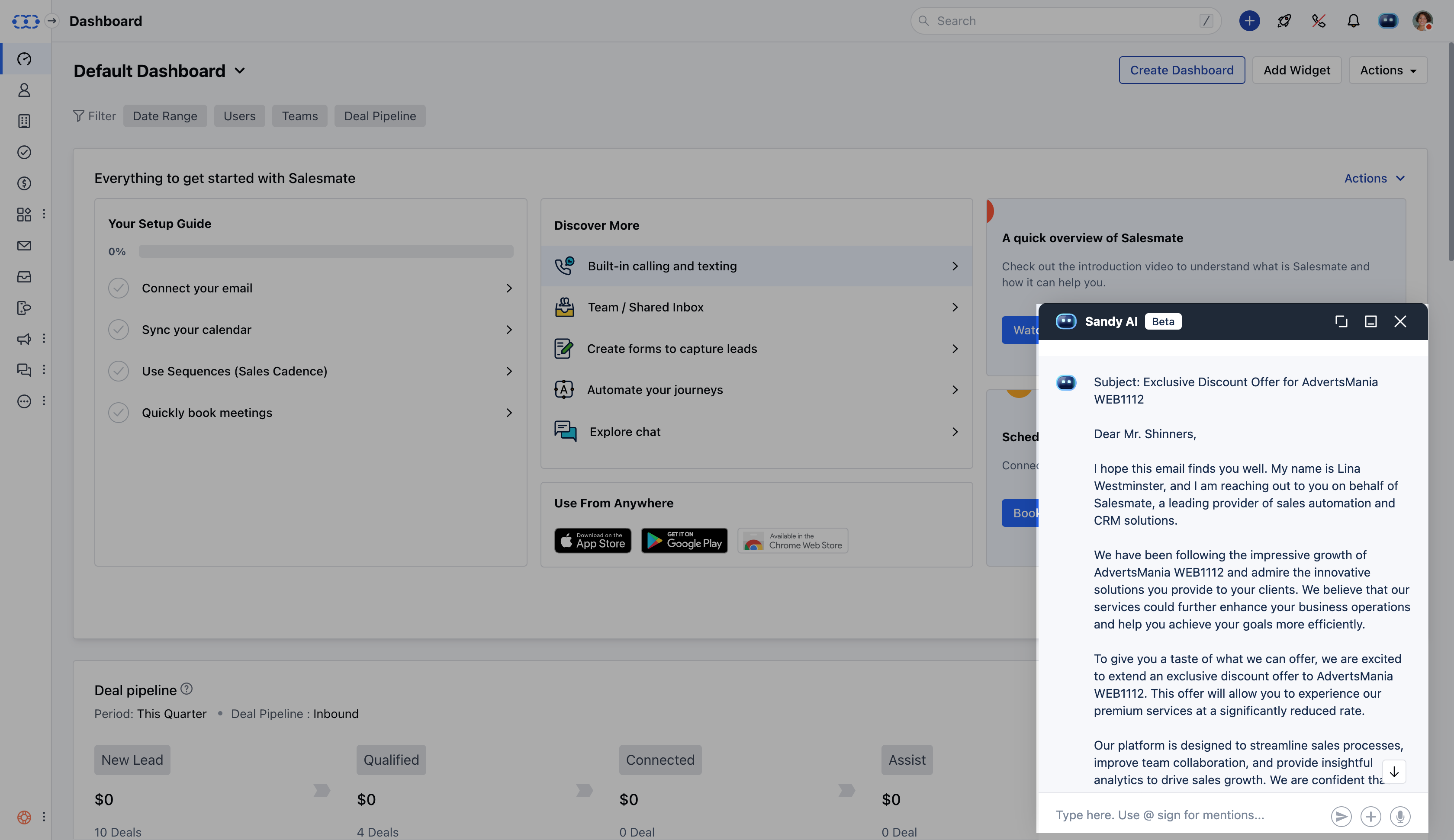Open the Dashboard gauge icon in sidebar

24,59
